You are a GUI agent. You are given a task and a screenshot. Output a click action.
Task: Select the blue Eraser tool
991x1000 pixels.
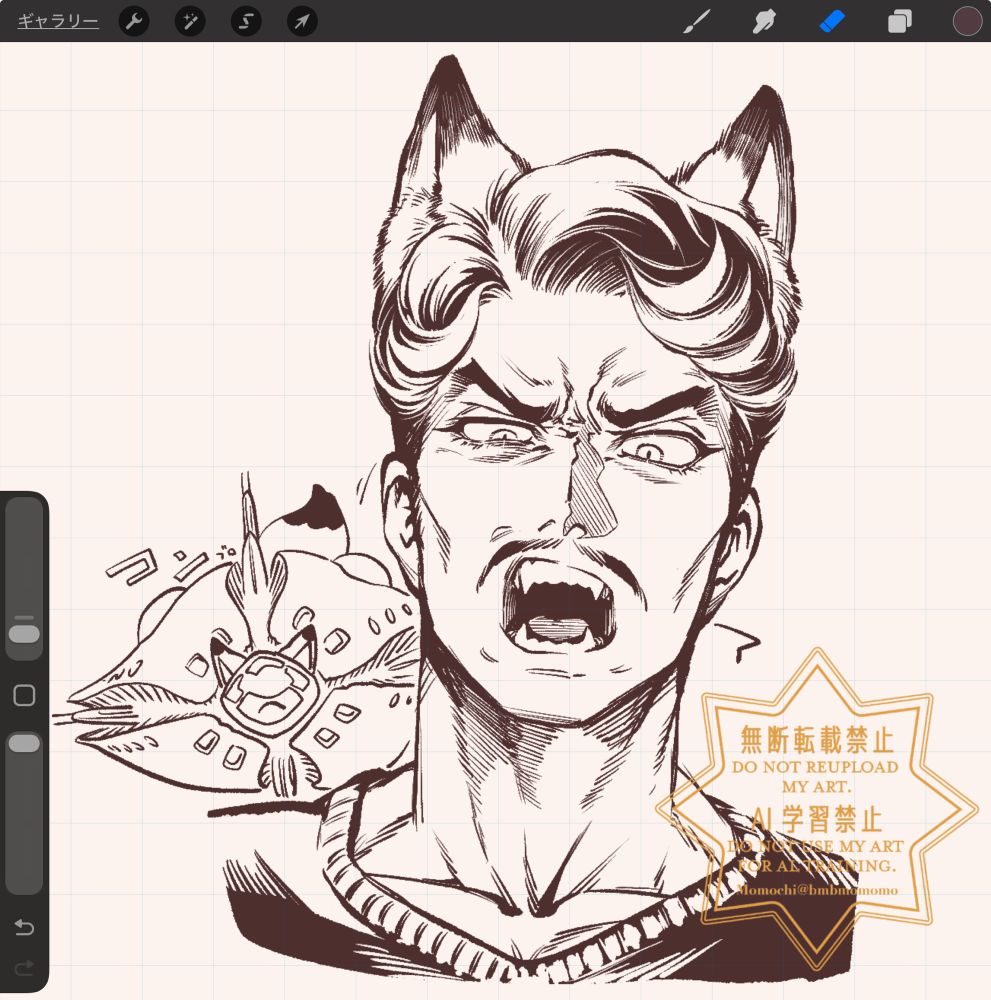coord(832,22)
